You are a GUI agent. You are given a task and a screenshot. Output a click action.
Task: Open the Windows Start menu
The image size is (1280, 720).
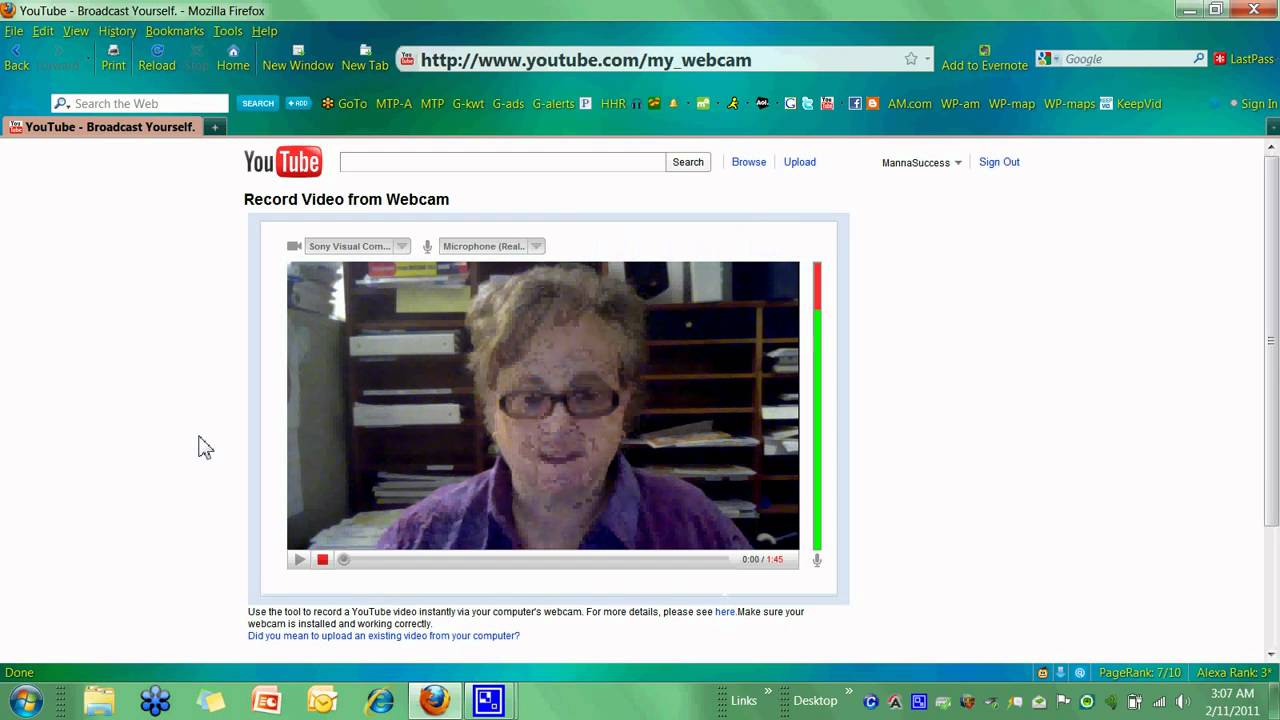coord(25,701)
